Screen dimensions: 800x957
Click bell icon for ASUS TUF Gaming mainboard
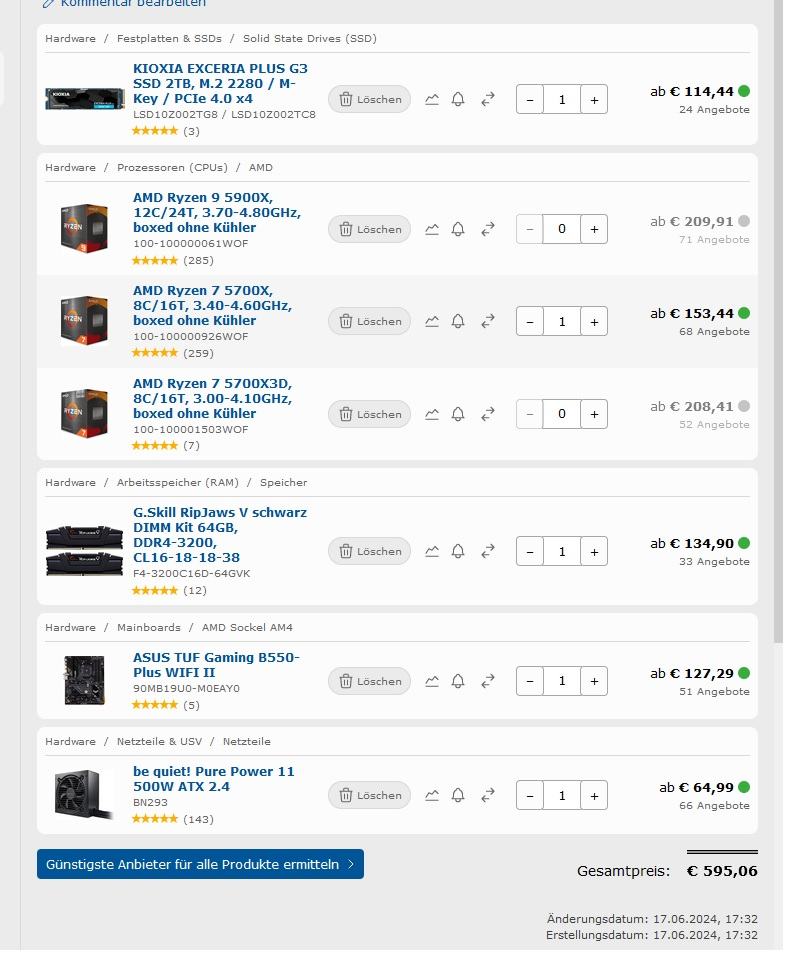(x=458, y=681)
